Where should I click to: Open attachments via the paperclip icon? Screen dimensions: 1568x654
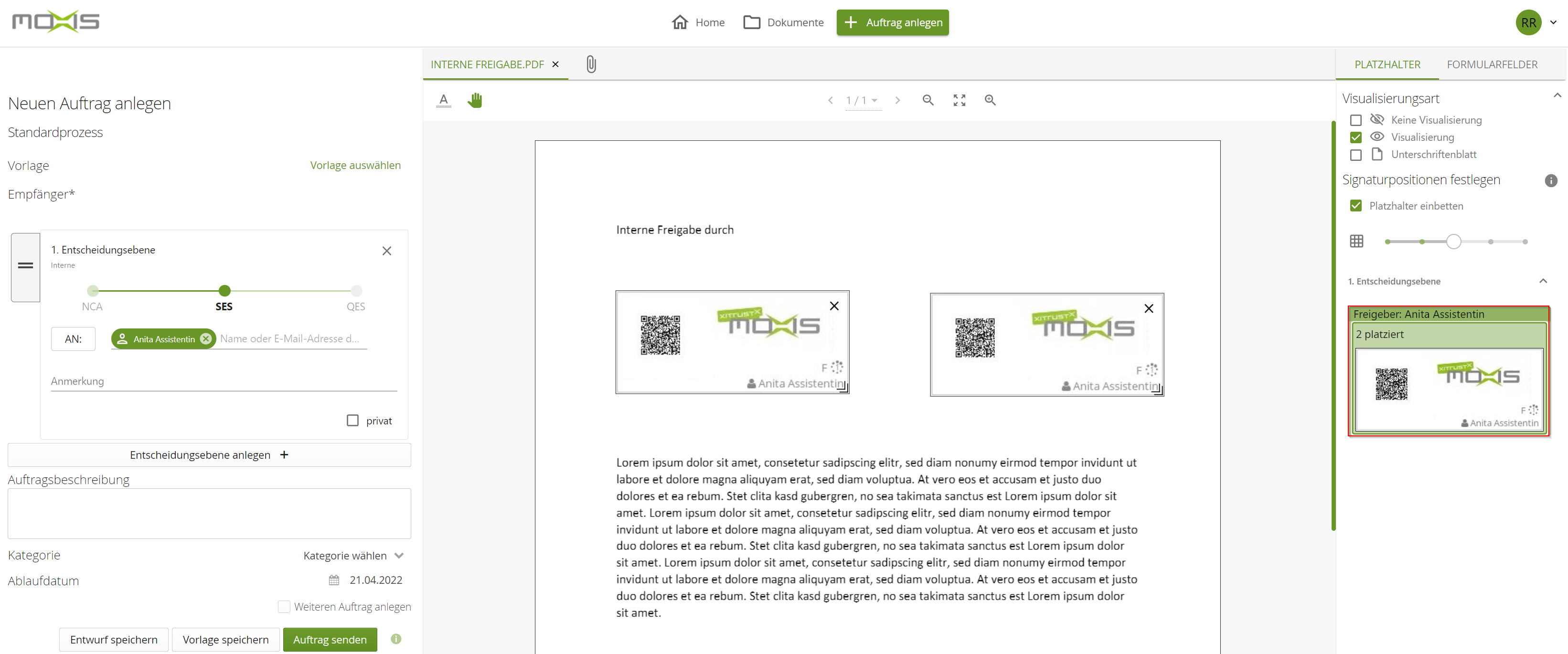590,63
